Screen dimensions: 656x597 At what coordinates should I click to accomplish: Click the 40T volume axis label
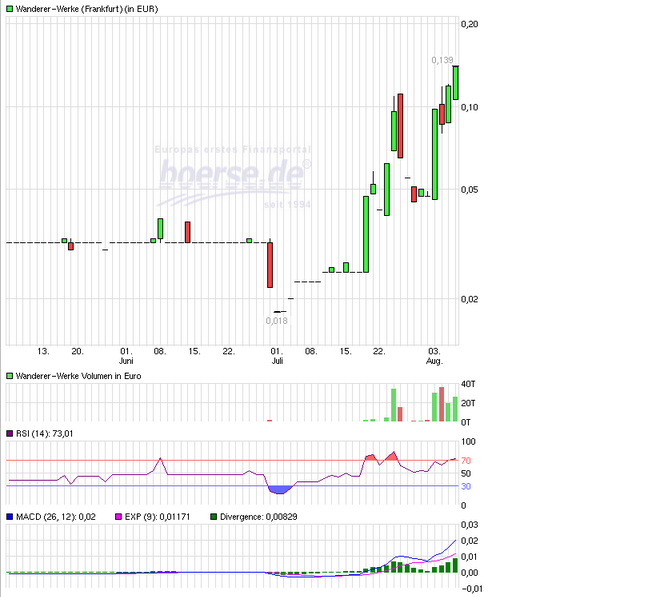(x=468, y=384)
